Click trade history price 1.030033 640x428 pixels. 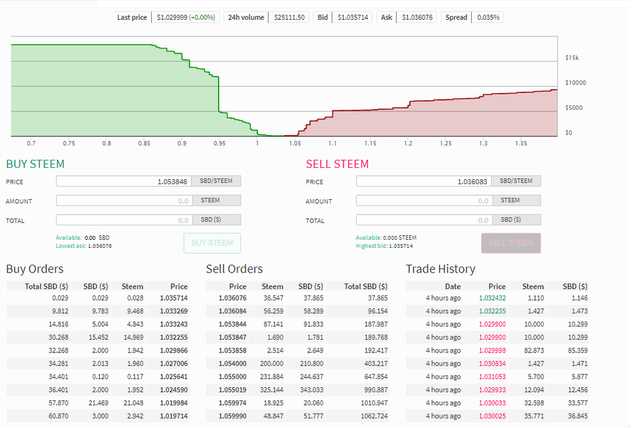(492, 403)
